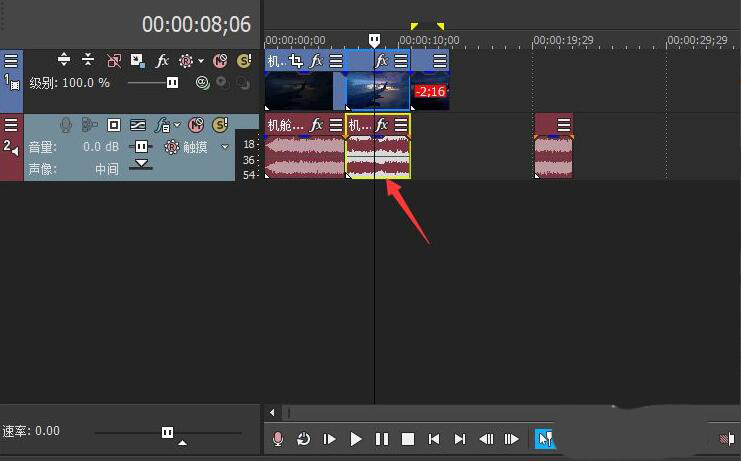
Task: Maximize video track height icon
Action: 64,60
